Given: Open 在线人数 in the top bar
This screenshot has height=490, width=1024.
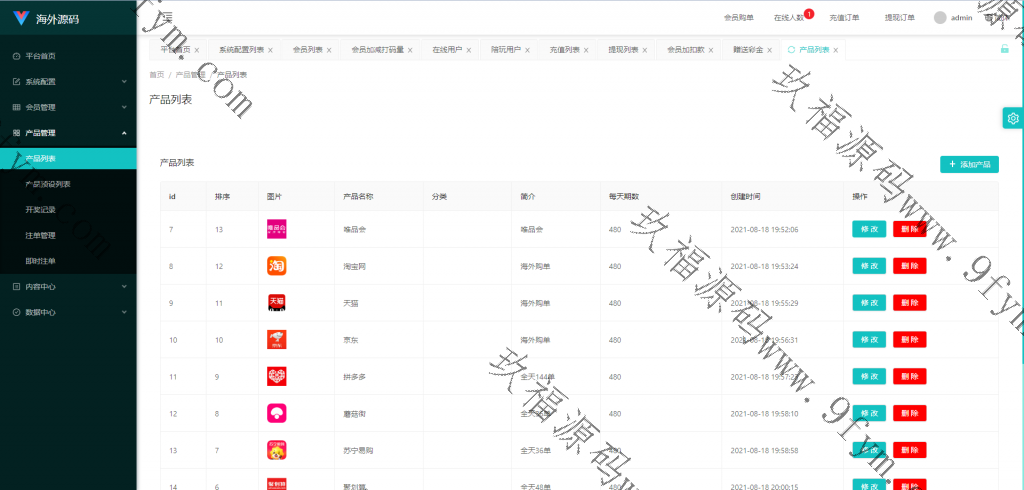Looking at the screenshot, I should click(x=789, y=18).
